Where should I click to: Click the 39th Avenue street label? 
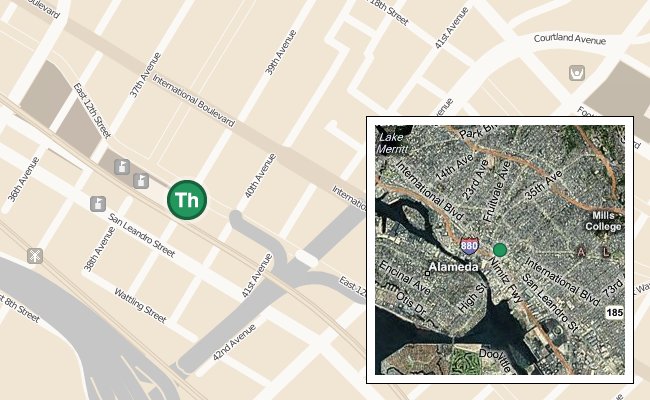pos(281,52)
